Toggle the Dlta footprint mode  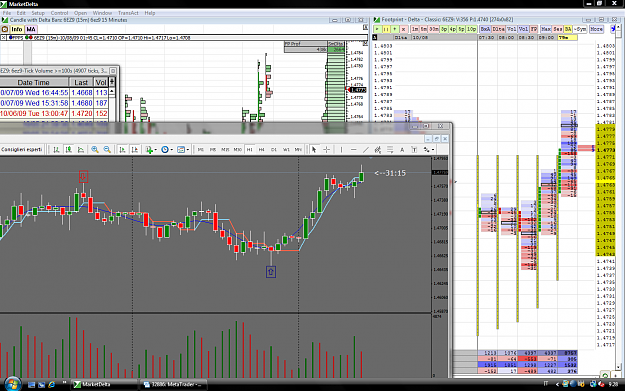[x=498, y=29]
